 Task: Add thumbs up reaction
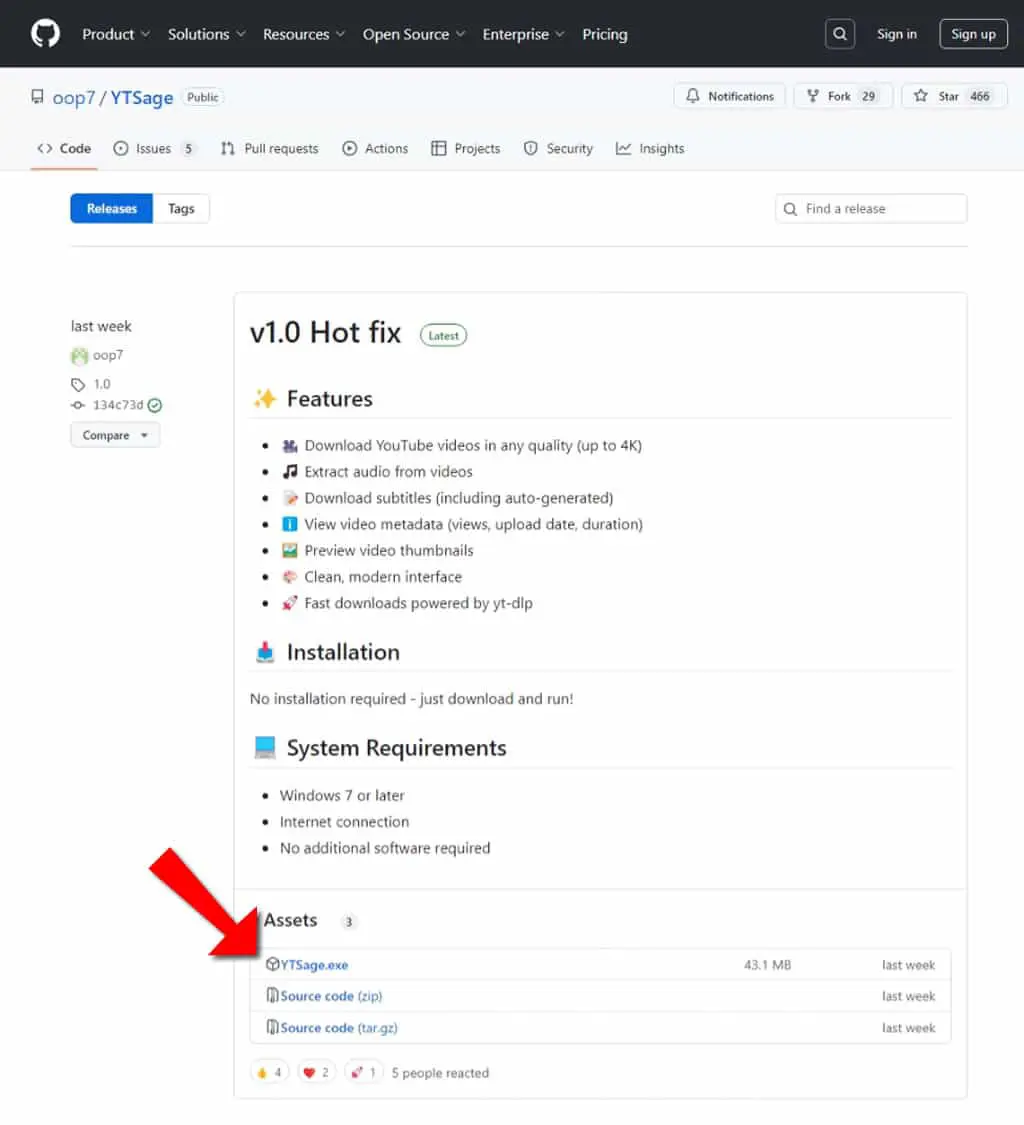269,1073
